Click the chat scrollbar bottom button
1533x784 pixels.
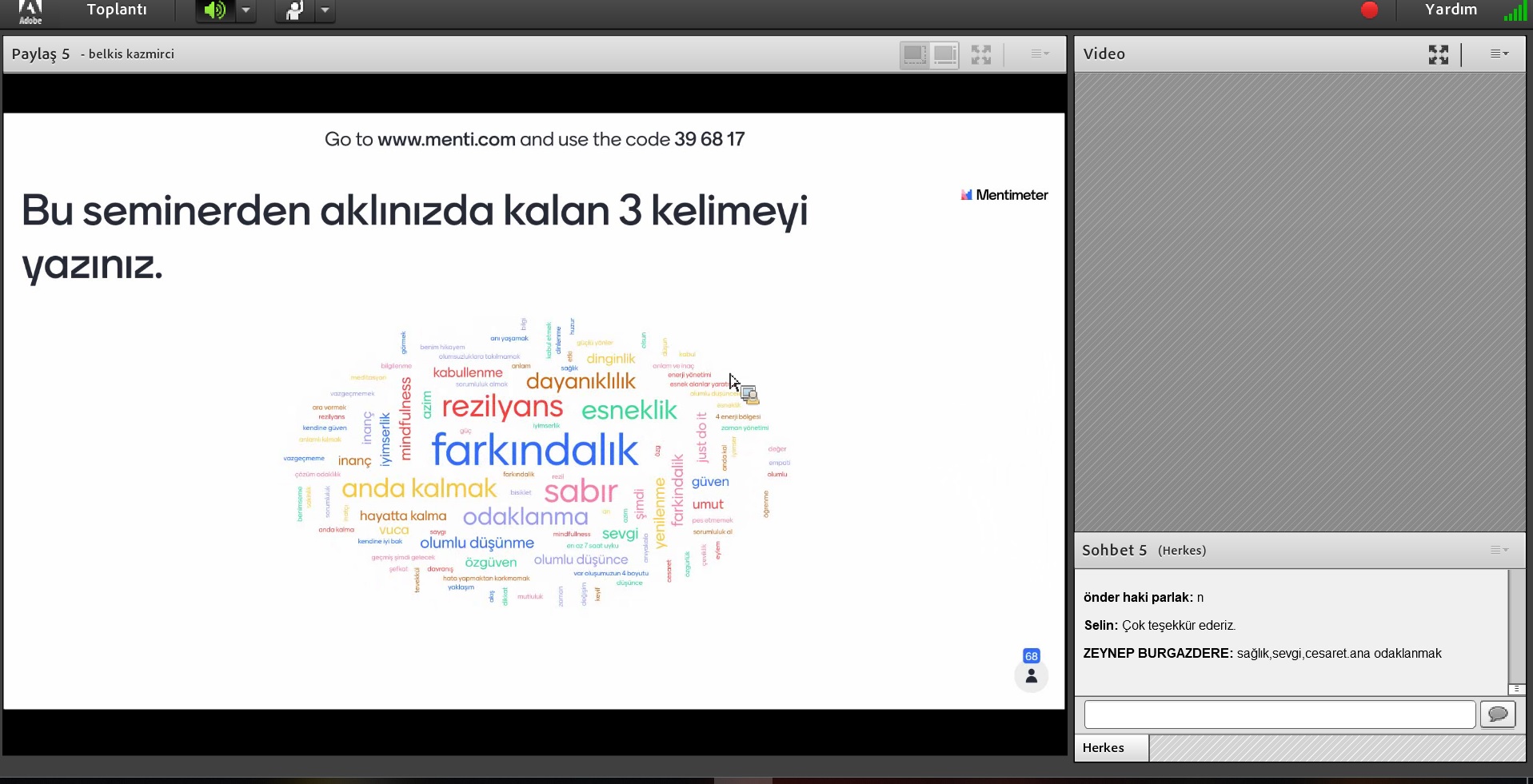tap(1516, 689)
